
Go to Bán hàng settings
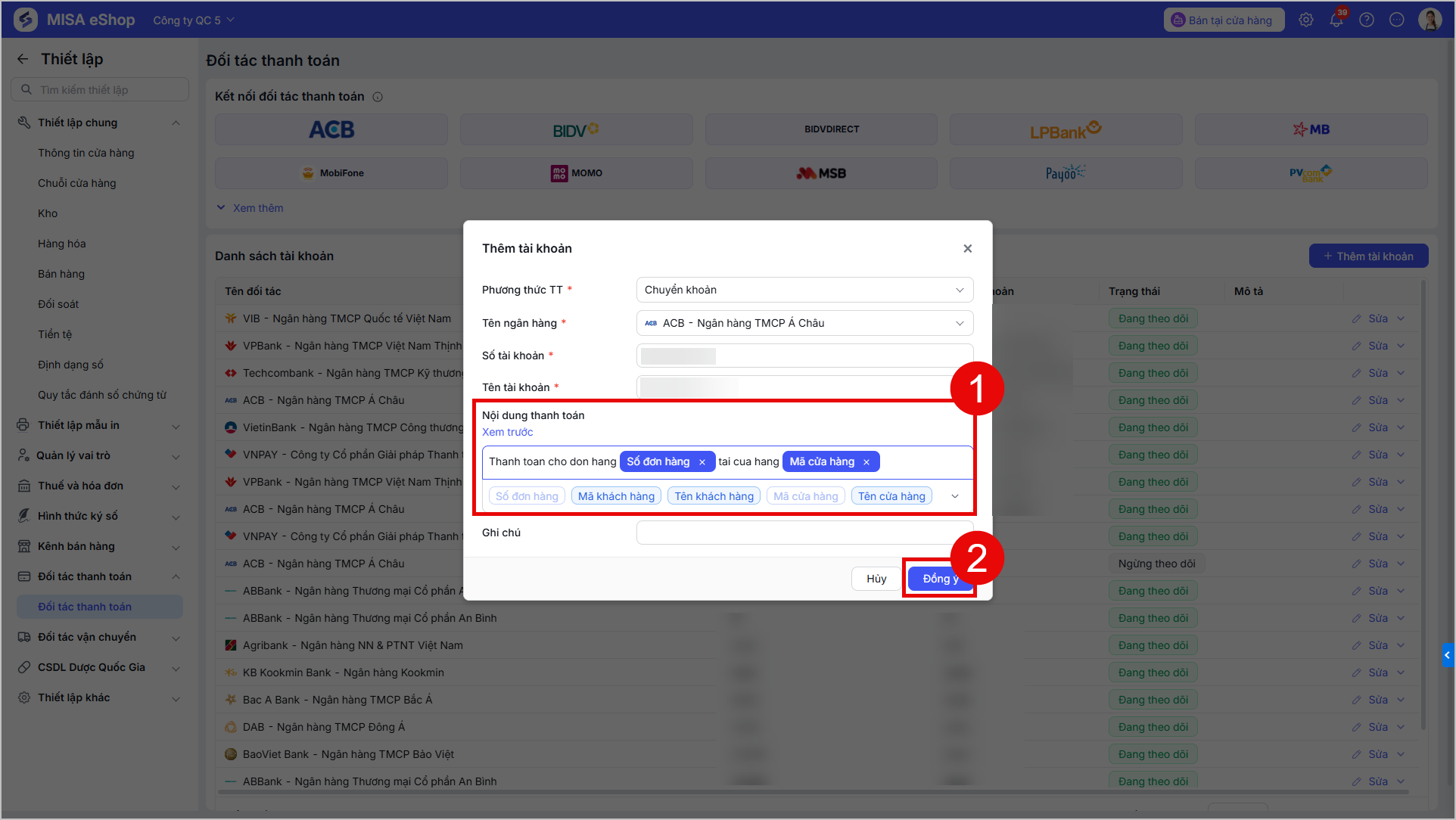(x=61, y=274)
